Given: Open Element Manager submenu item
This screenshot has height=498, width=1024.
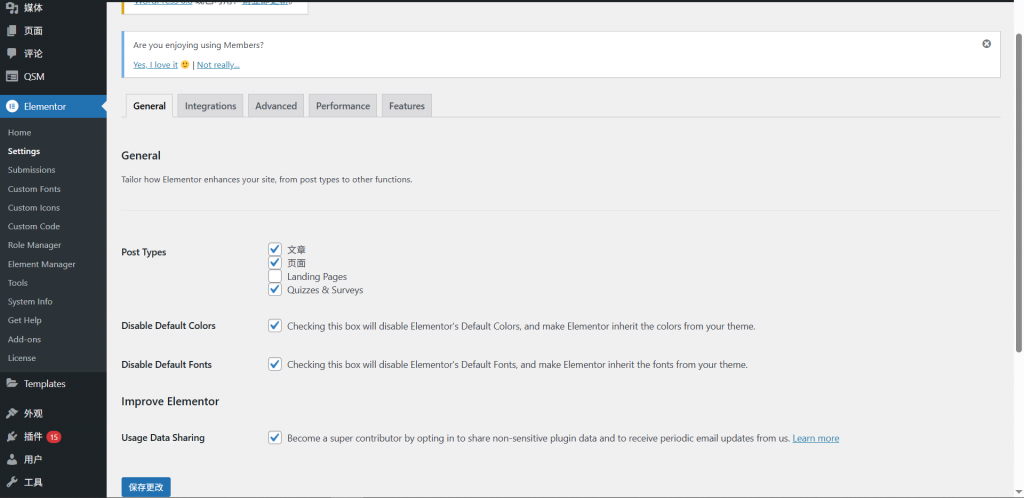Looking at the screenshot, I should [x=42, y=264].
